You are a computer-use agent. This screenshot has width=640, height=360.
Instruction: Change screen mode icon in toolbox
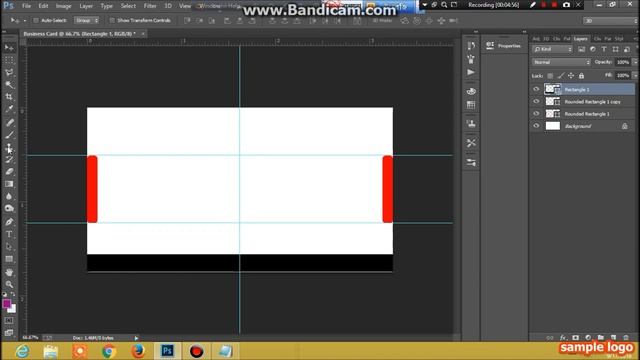(x=9, y=333)
